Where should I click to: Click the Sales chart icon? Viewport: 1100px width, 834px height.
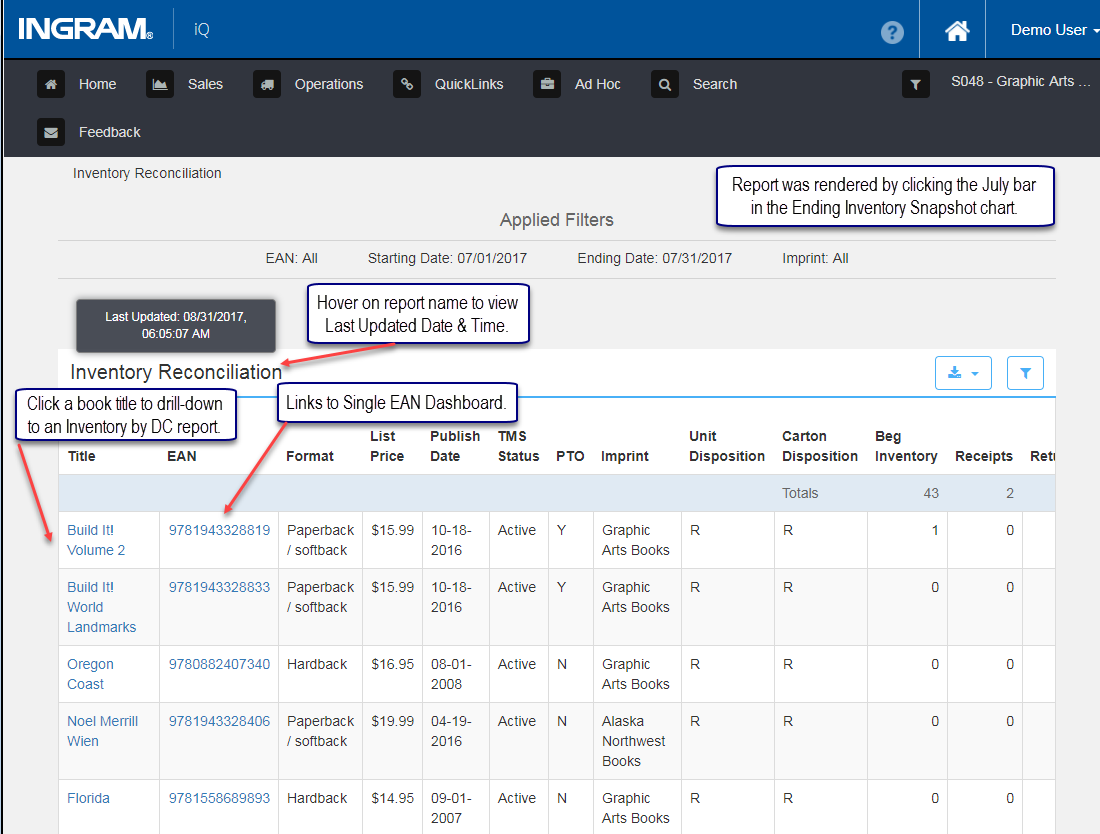click(x=160, y=84)
